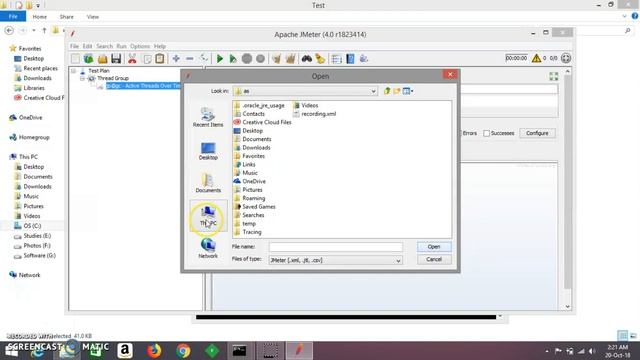Open the View tab in Explorer ribbon
This screenshot has height=360, width=640.
pyautogui.click(x=93, y=17)
